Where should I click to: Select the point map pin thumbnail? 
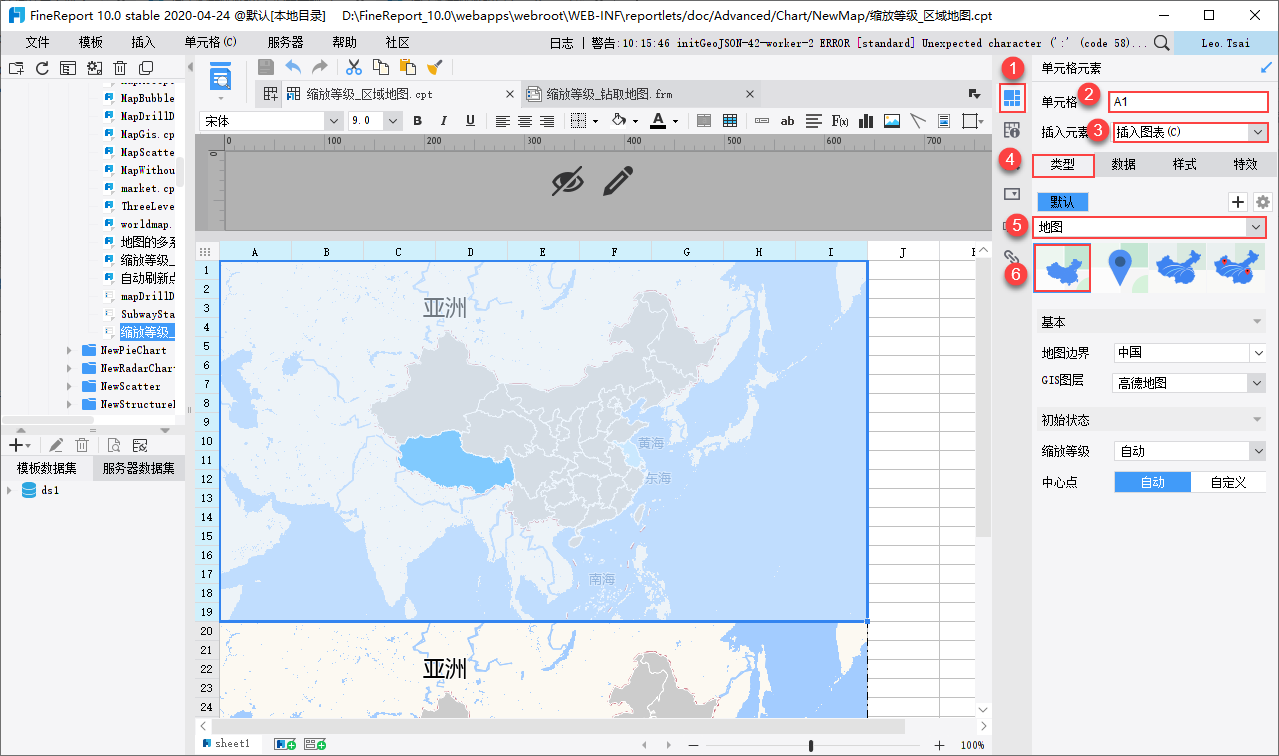point(1121,268)
